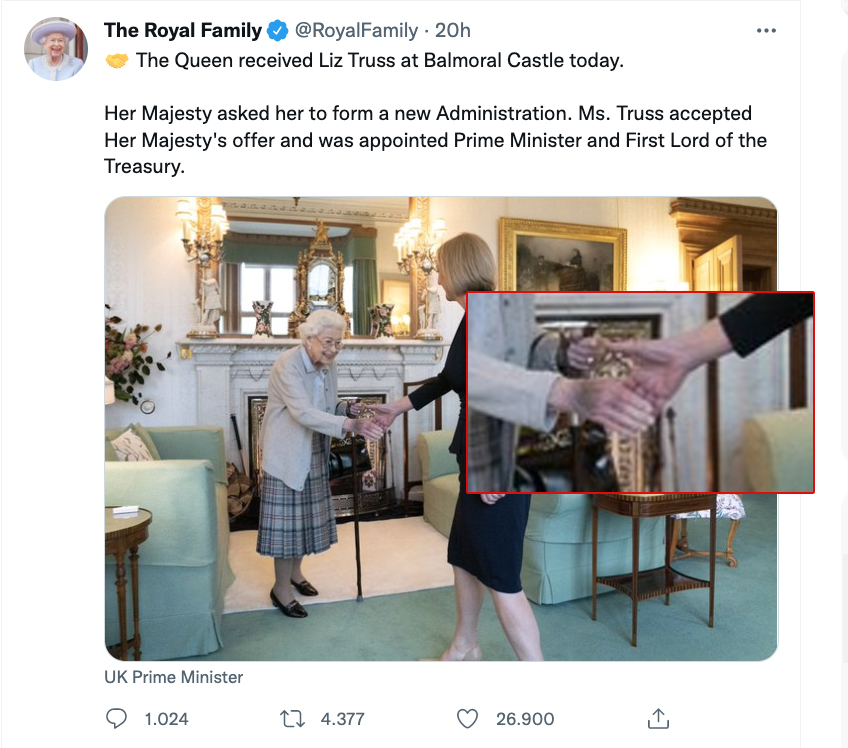Click the paragraph starting with Her Majesty
Viewport: 848px width, 748px height.
click(435, 139)
